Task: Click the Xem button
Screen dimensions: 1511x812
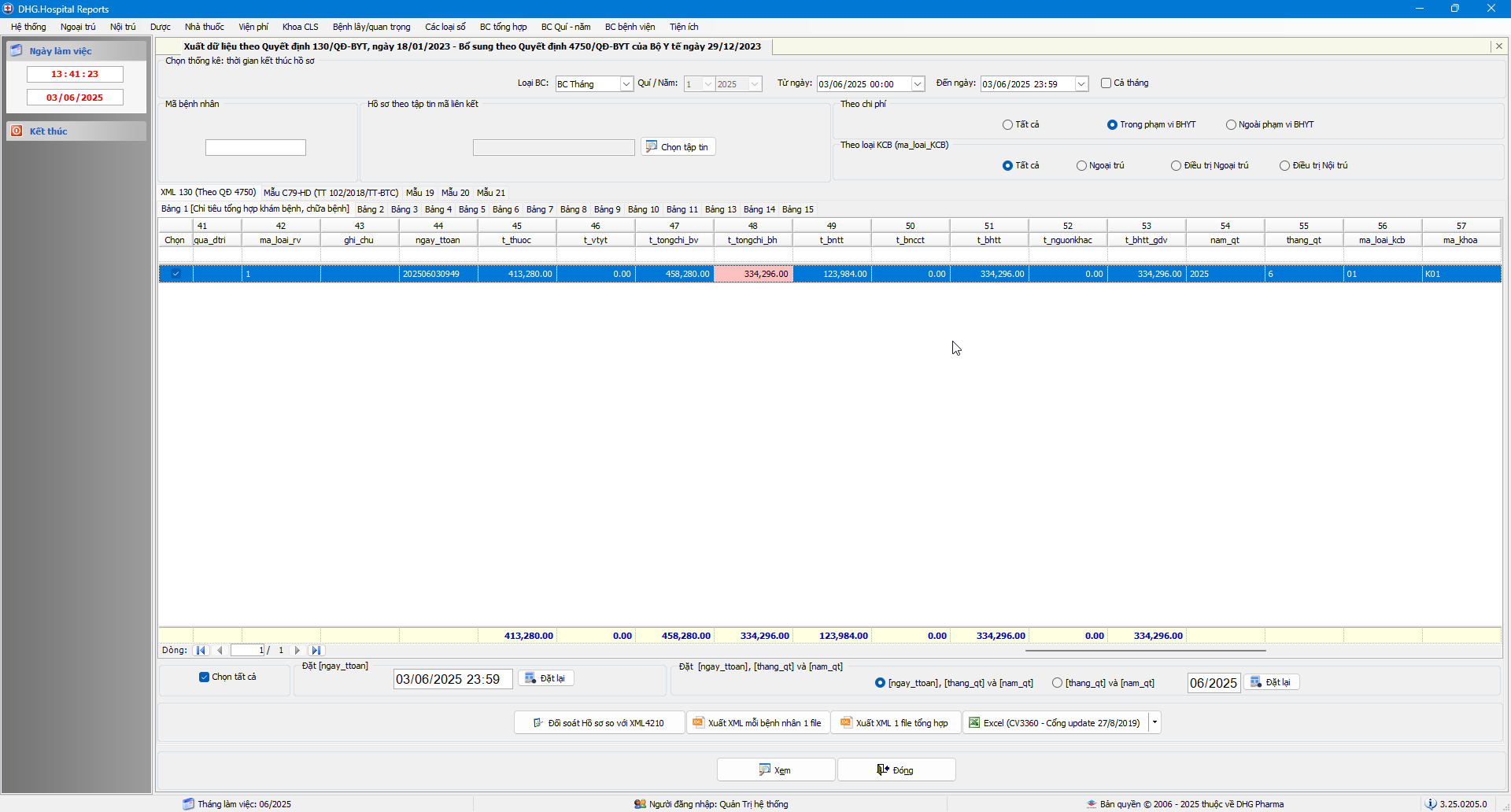Action: tap(776, 770)
